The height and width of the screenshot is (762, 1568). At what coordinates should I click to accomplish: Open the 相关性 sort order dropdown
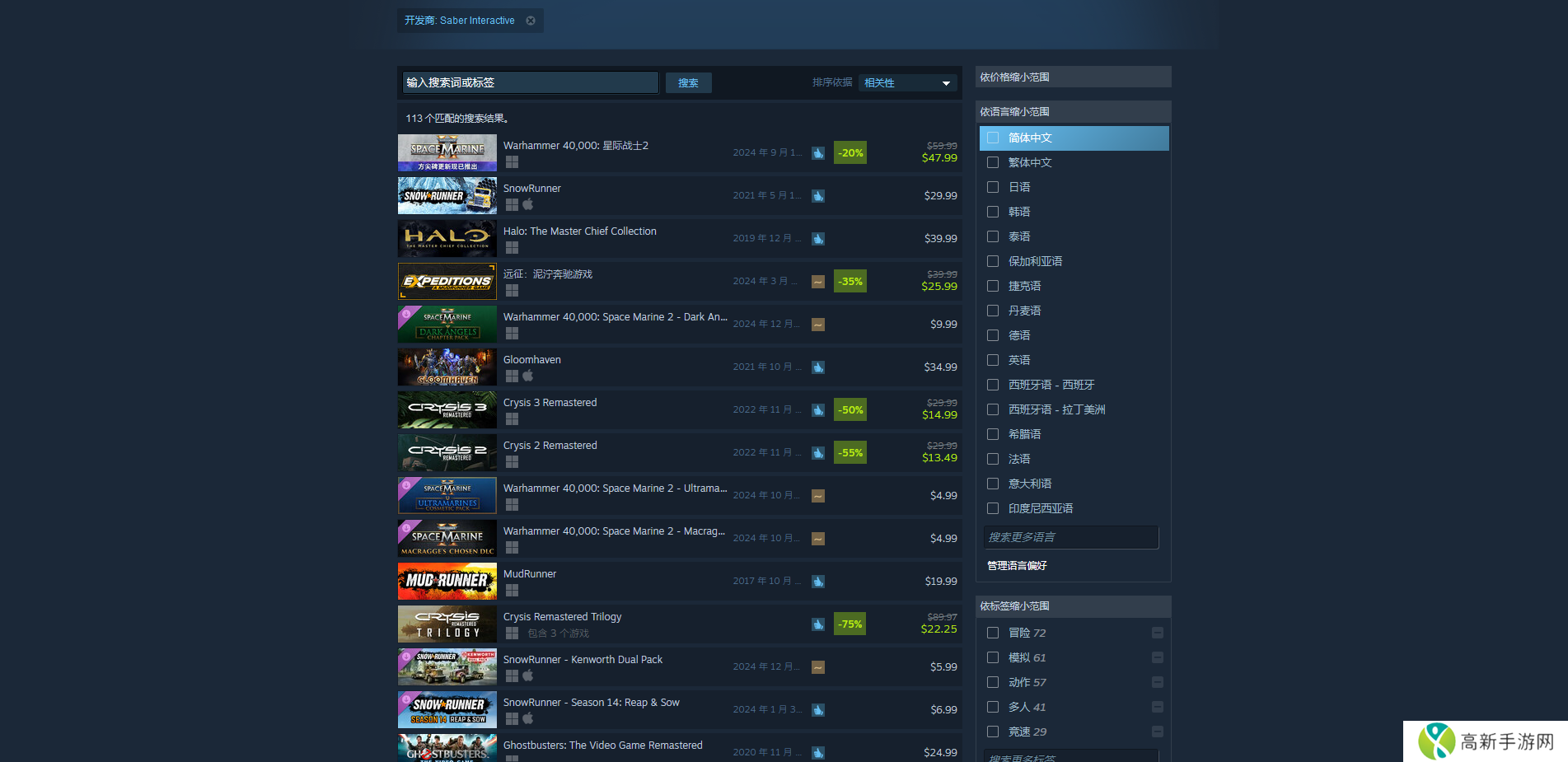pos(907,83)
